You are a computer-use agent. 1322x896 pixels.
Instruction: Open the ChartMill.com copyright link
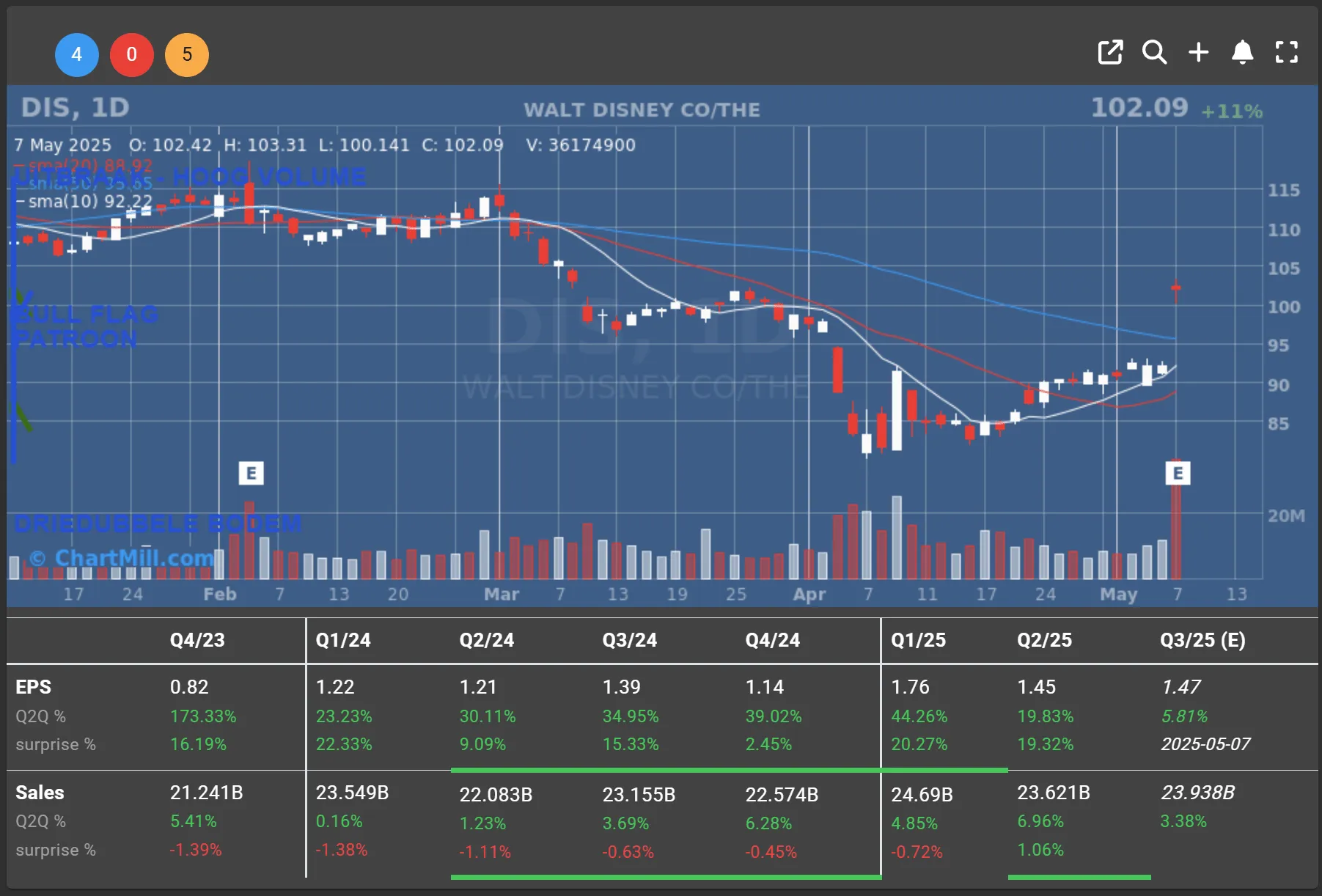(122, 558)
